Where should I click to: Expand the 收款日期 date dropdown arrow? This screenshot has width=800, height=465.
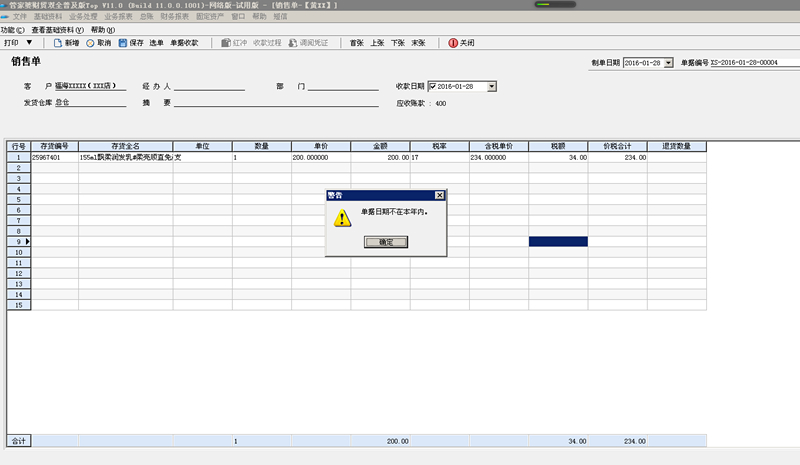pyautogui.click(x=491, y=87)
